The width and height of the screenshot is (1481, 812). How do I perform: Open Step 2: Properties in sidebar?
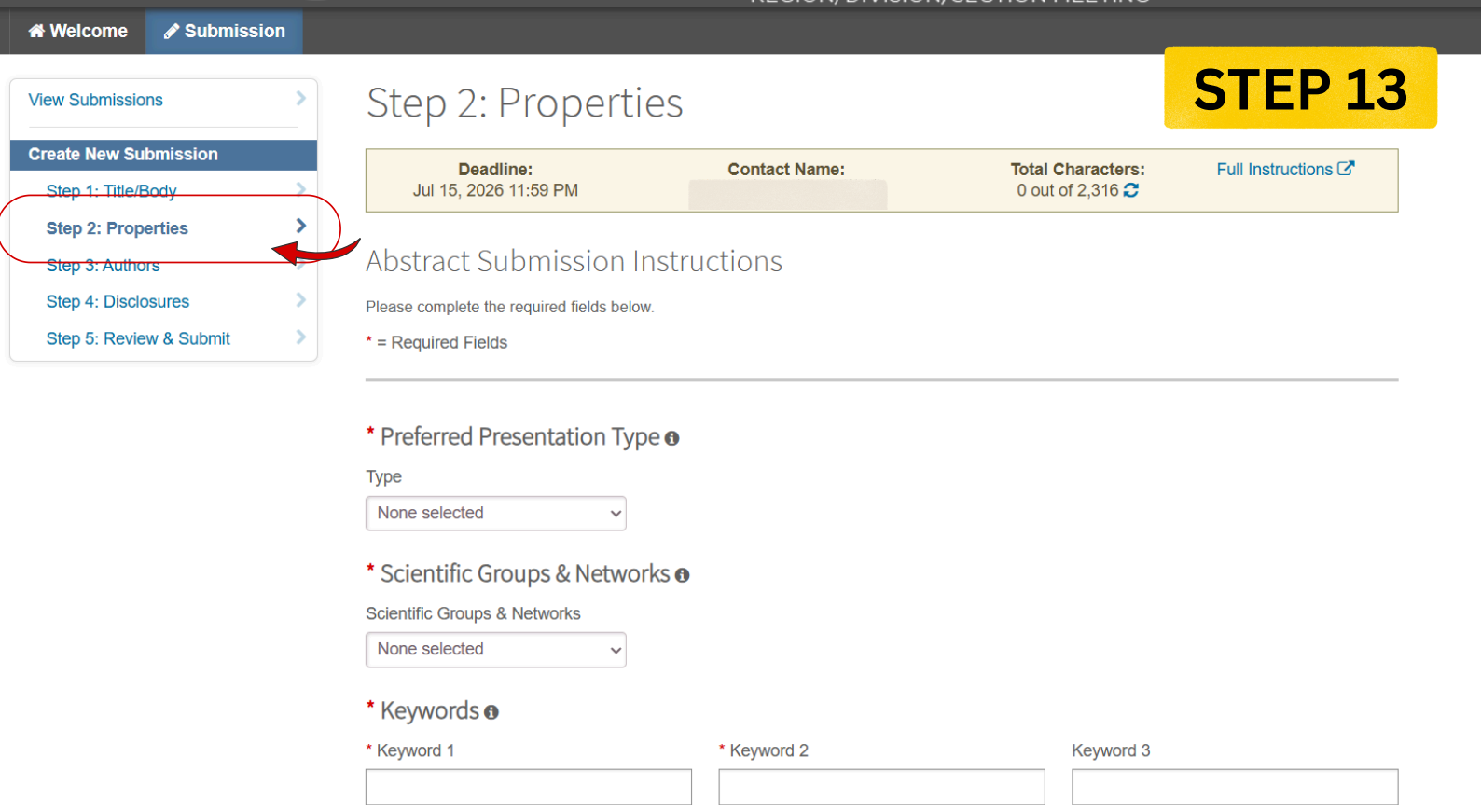coord(117,228)
